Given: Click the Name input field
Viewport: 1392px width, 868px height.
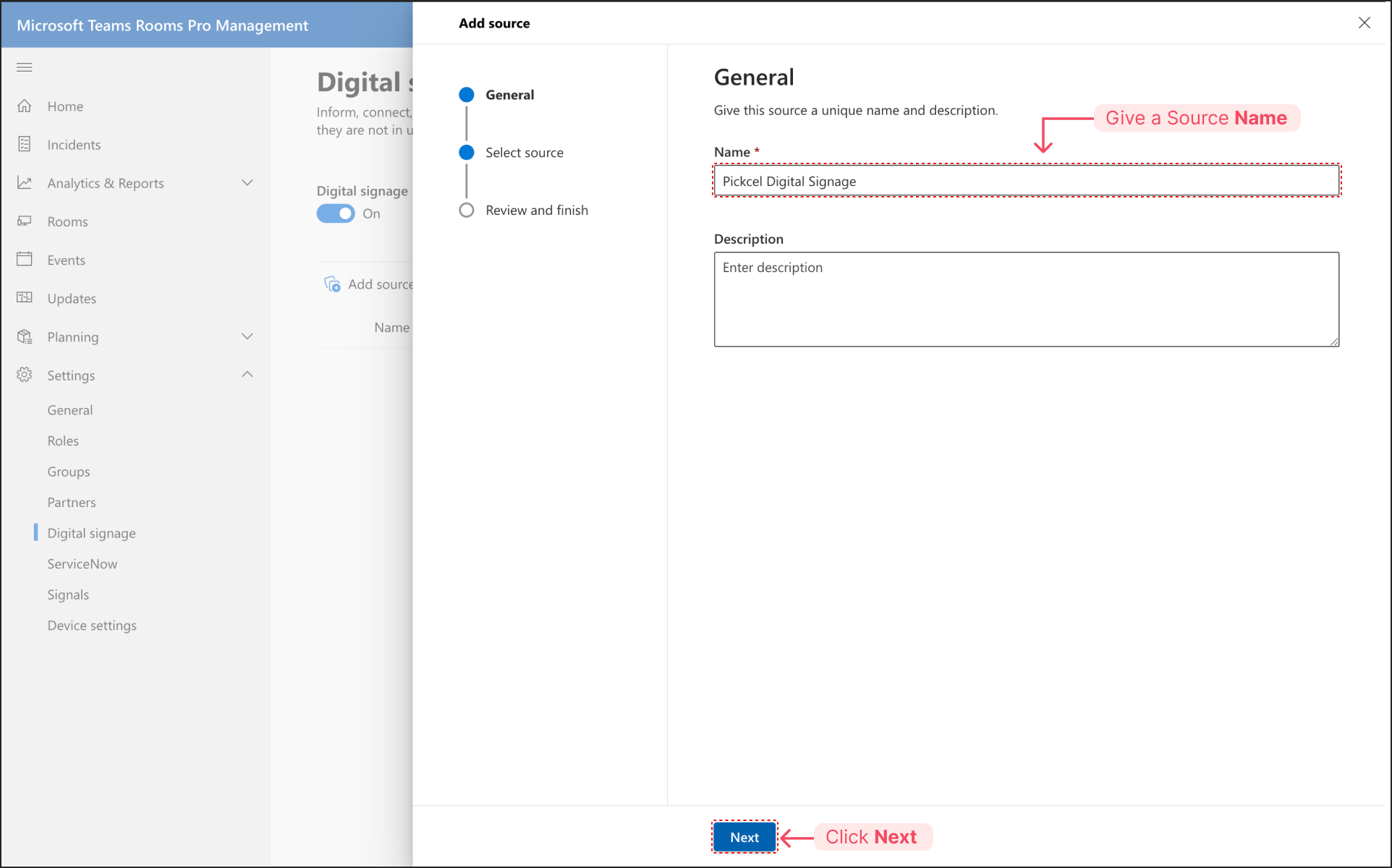Looking at the screenshot, I should point(1026,181).
